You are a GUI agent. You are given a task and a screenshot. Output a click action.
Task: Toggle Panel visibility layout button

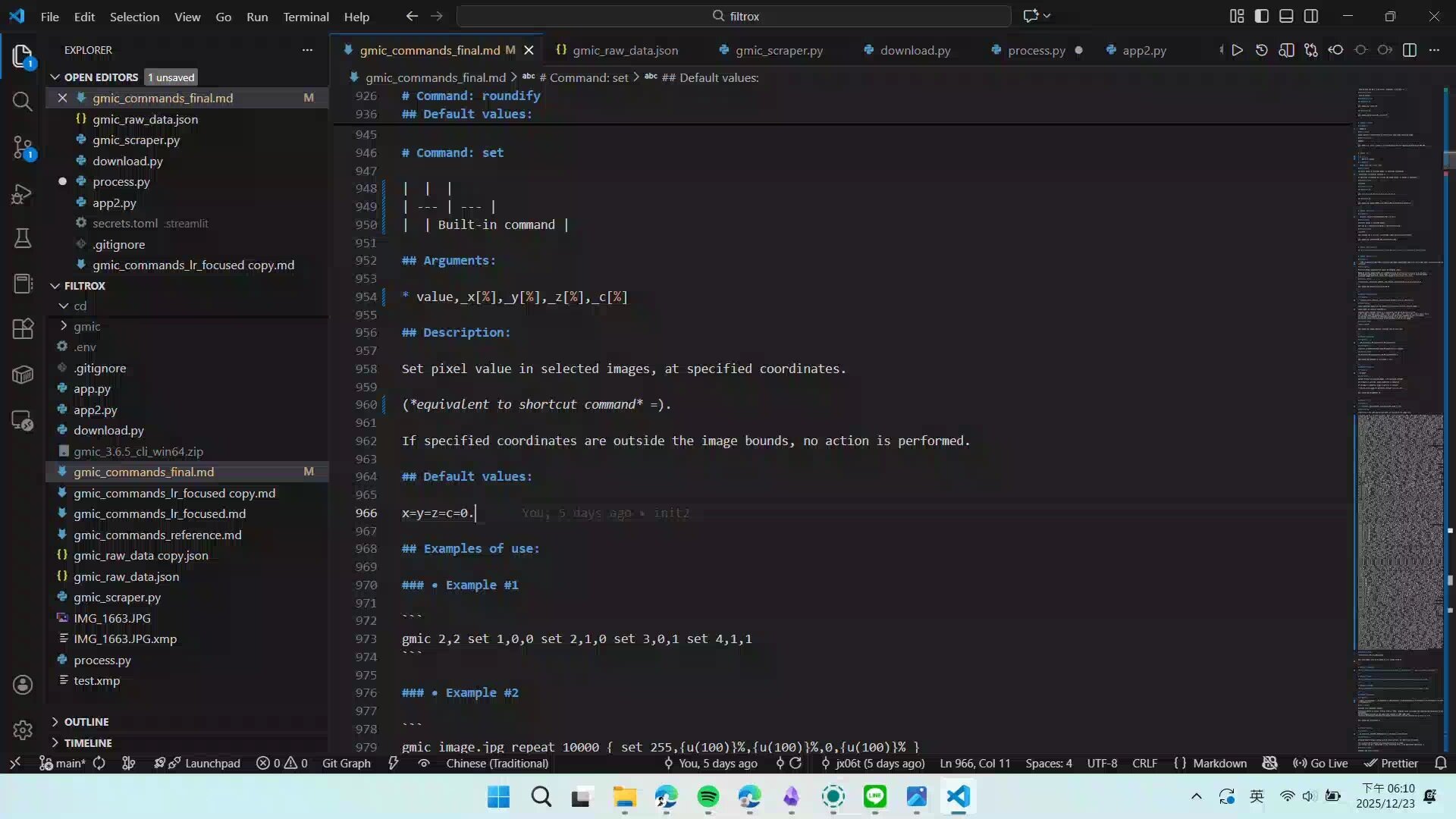click(x=1286, y=16)
